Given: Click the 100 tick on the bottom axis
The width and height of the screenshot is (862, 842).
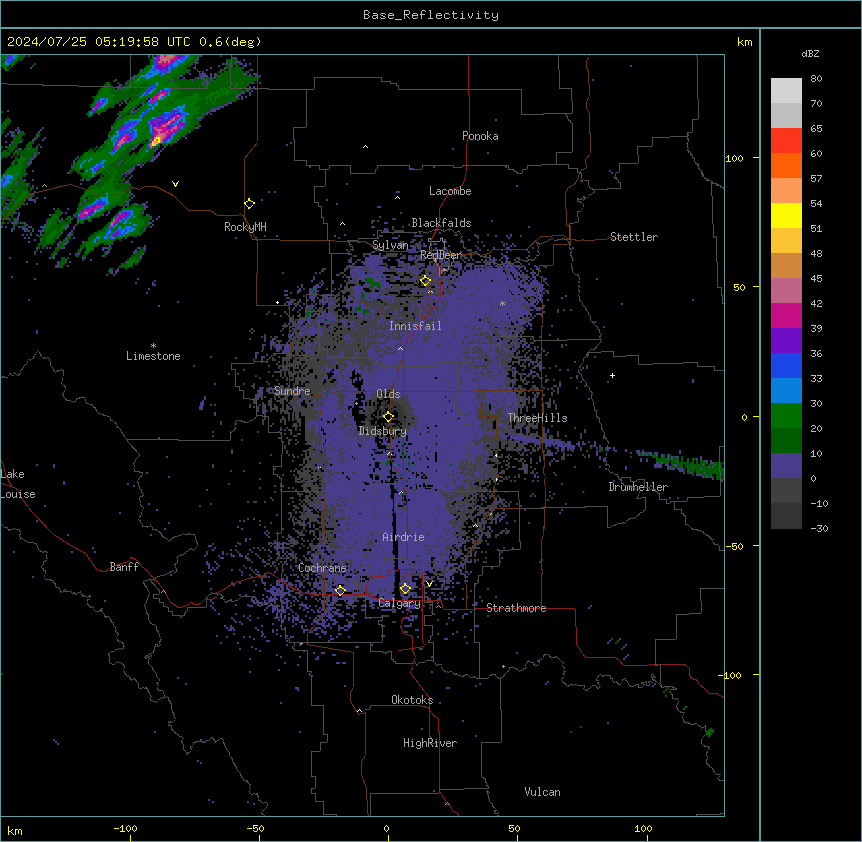Looking at the screenshot, I should pyautogui.click(x=644, y=828).
